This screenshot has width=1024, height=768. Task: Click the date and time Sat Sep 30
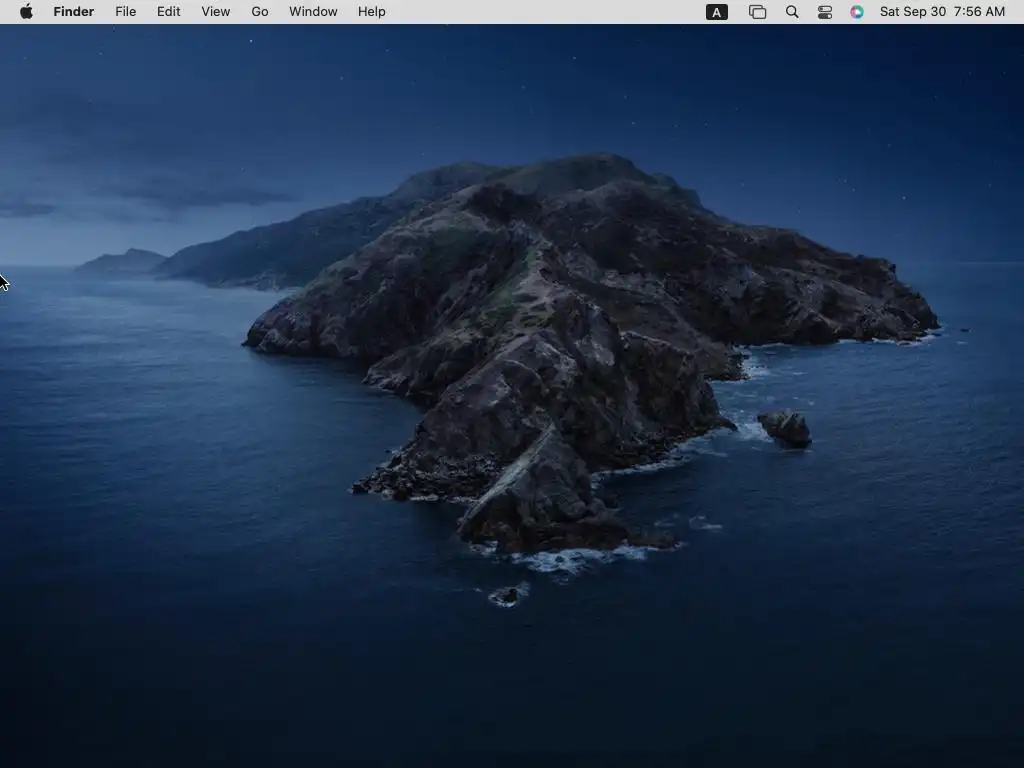(942, 12)
